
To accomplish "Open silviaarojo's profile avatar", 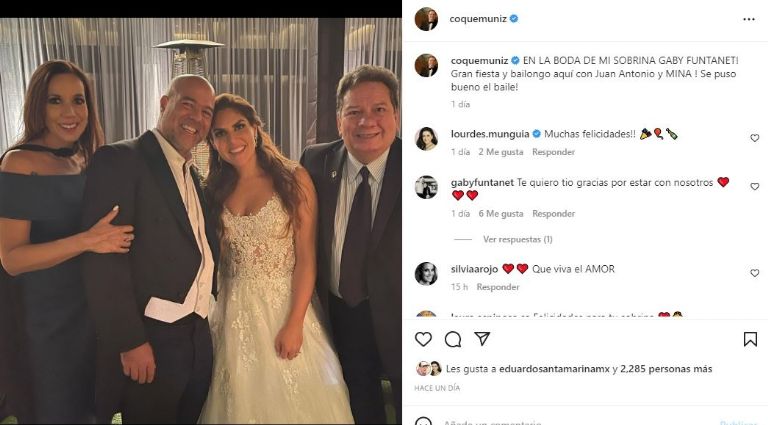I will [x=426, y=273].
